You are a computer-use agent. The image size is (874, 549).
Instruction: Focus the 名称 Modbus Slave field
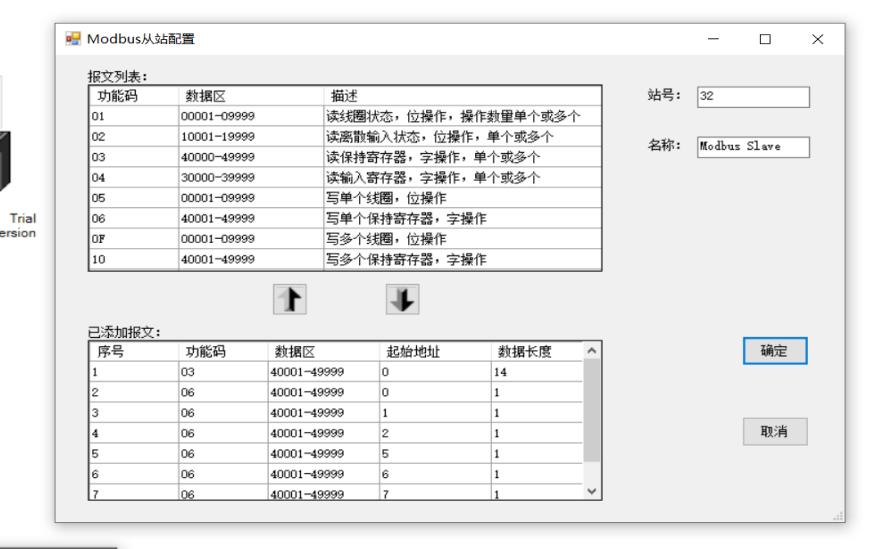click(x=753, y=147)
